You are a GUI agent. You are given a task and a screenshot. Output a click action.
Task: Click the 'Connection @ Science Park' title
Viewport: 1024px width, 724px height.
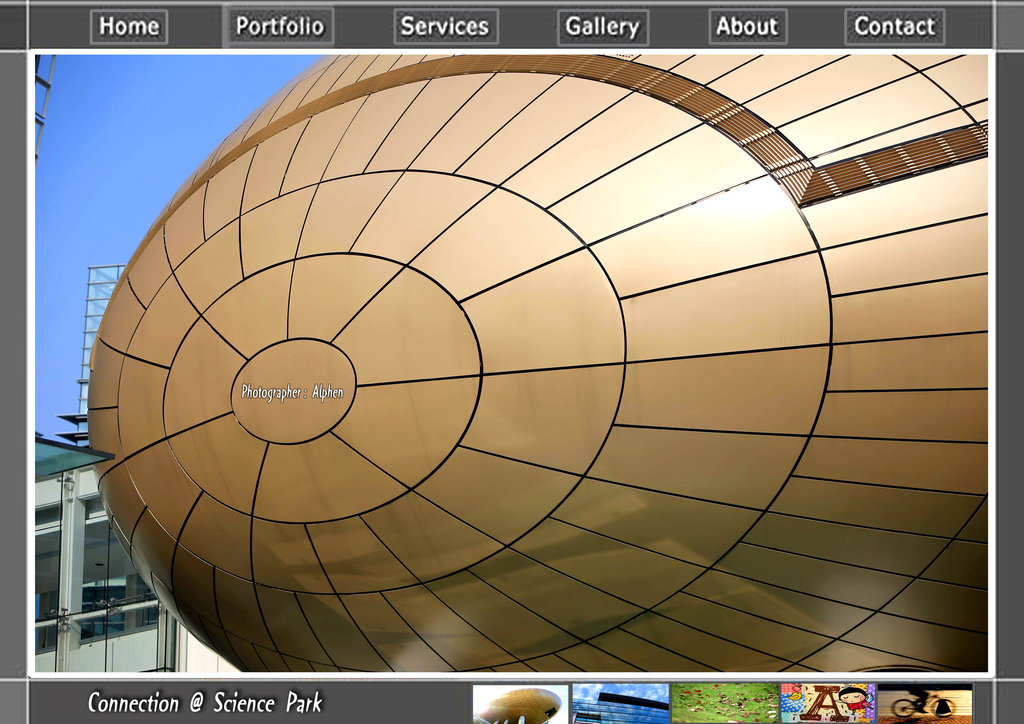pos(205,703)
